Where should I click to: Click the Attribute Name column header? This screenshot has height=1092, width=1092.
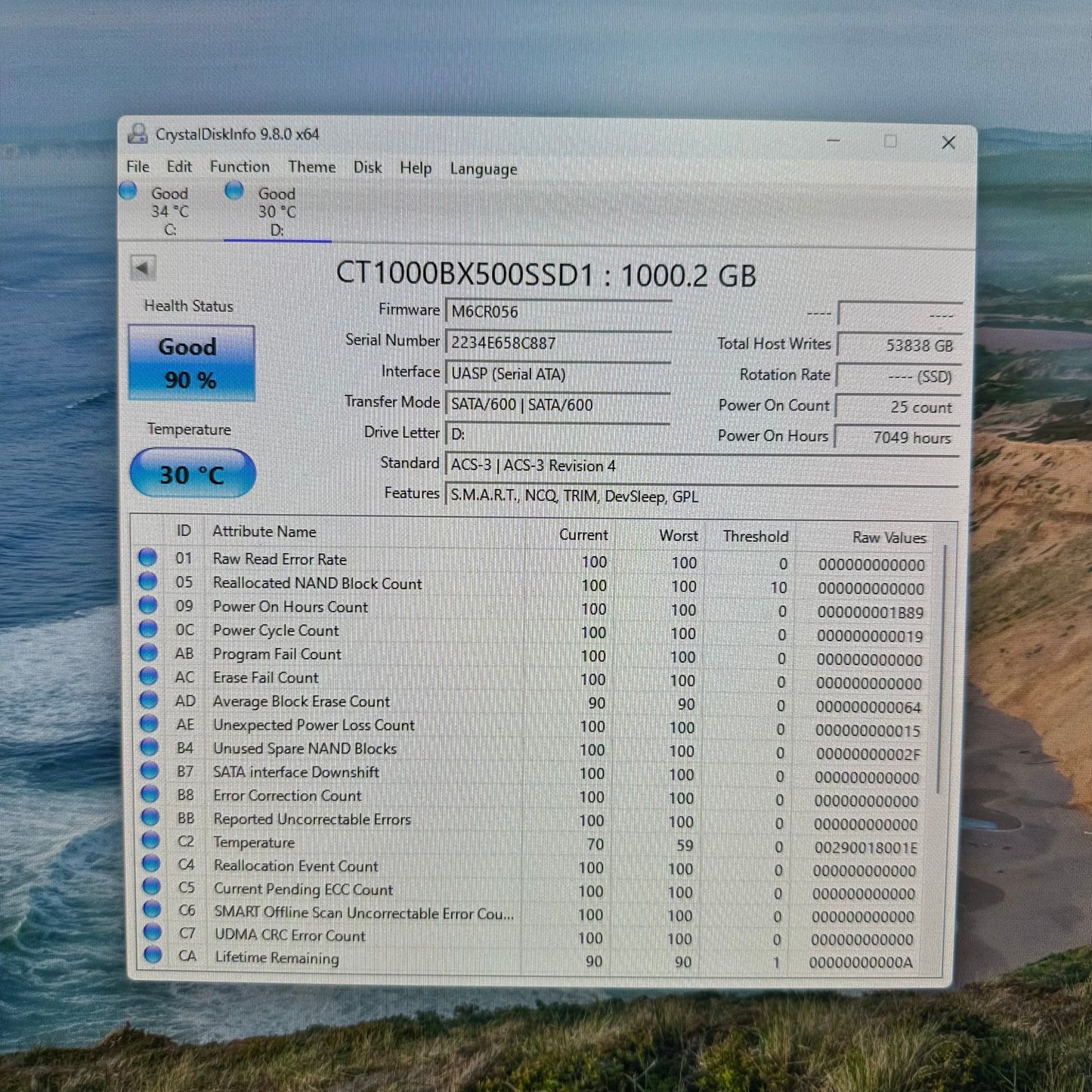click(x=264, y=531)
